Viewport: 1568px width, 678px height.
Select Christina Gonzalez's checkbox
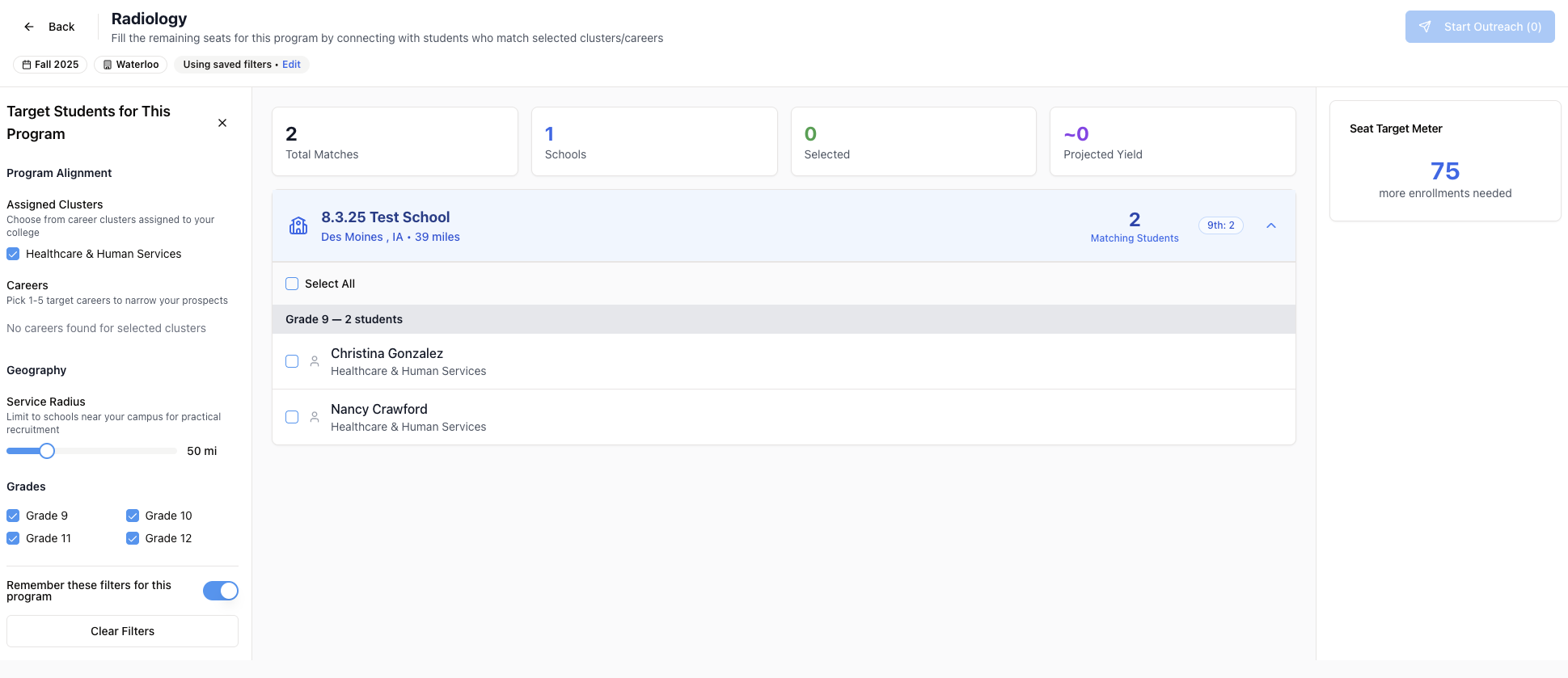point(292,361)
